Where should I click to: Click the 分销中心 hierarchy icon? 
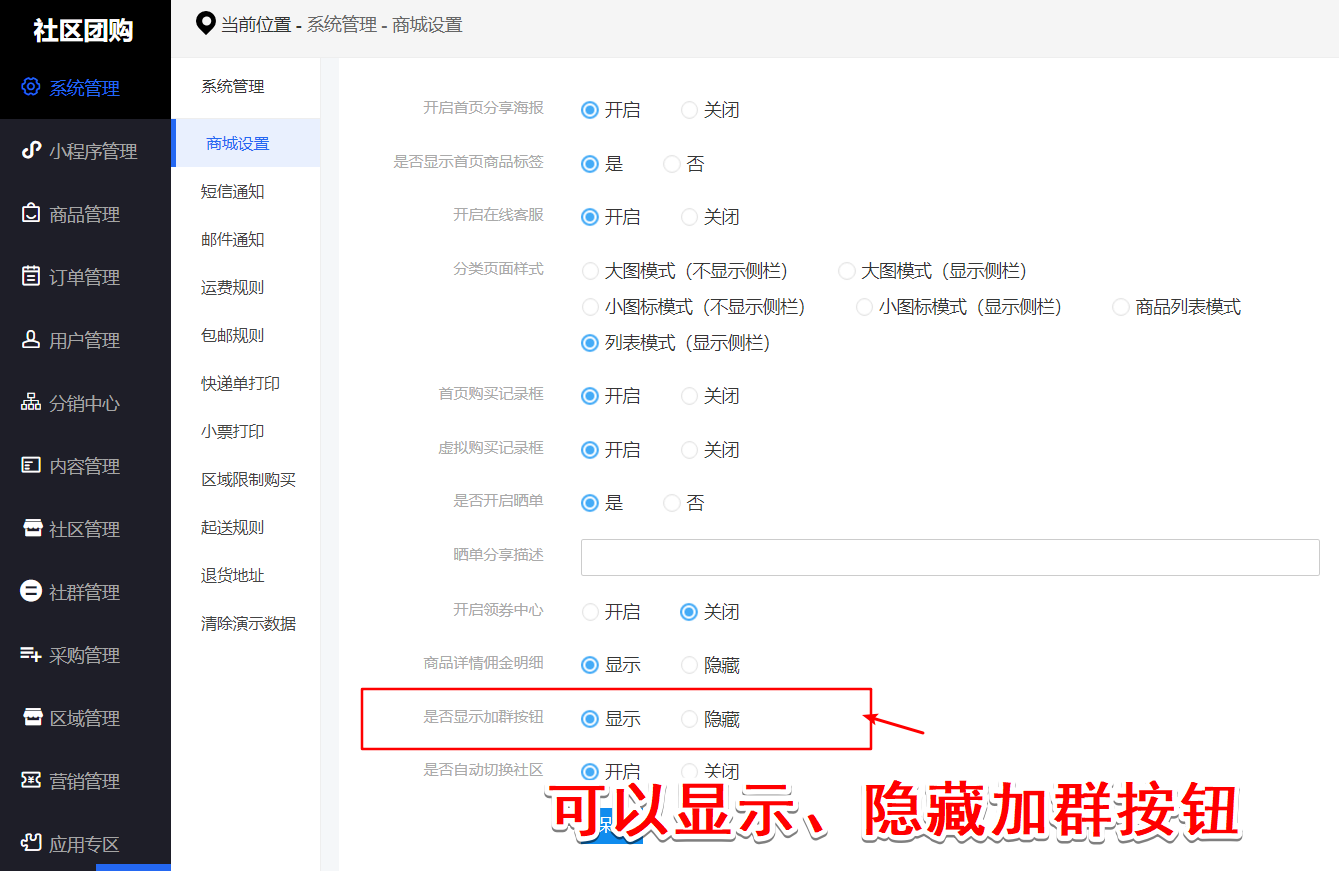point(31,402)
